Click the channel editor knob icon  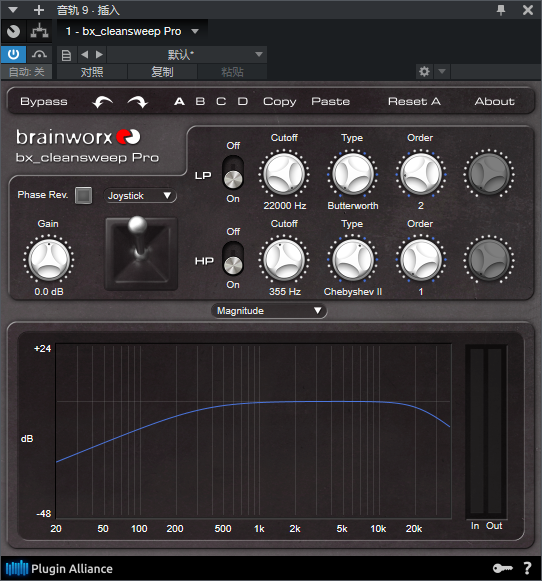point(13,31)
